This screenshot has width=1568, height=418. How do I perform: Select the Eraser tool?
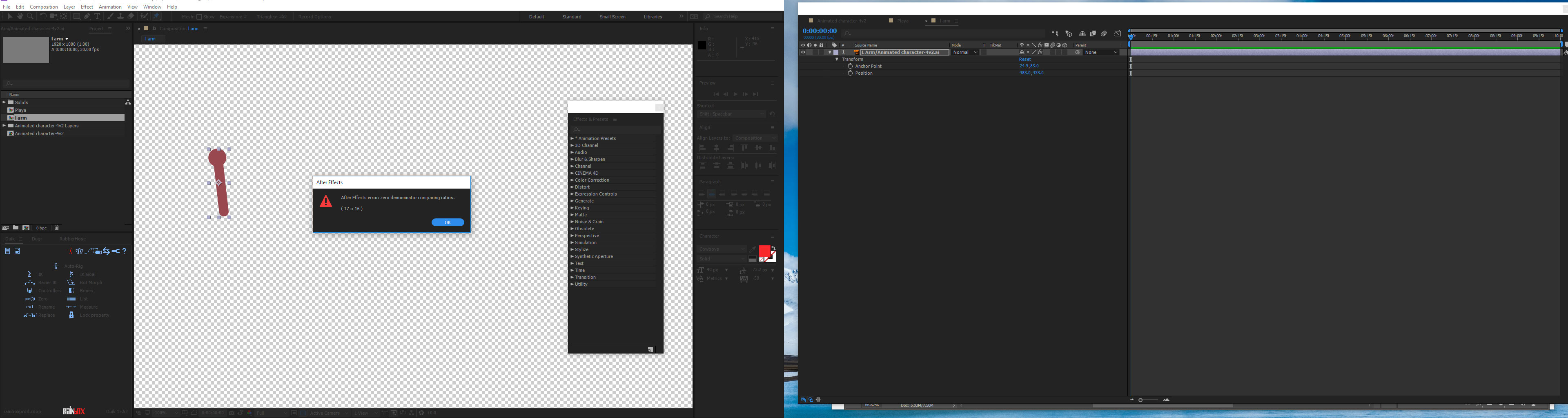pyautogui.click(x=131, y=16)
